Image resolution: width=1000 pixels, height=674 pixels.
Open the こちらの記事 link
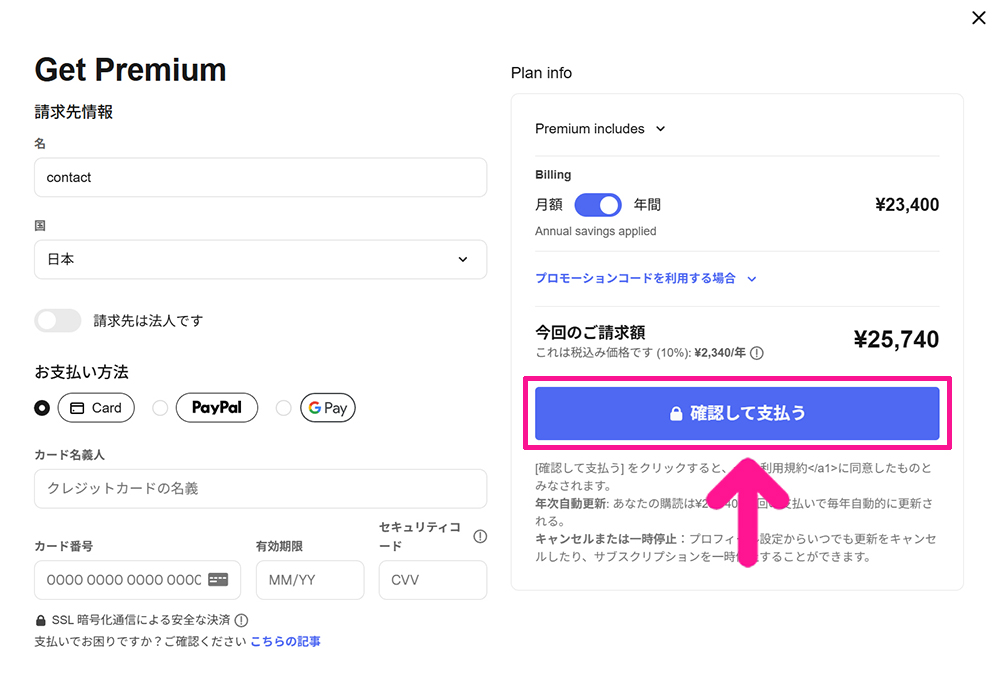pyautogui.click(x=285, y=641)
